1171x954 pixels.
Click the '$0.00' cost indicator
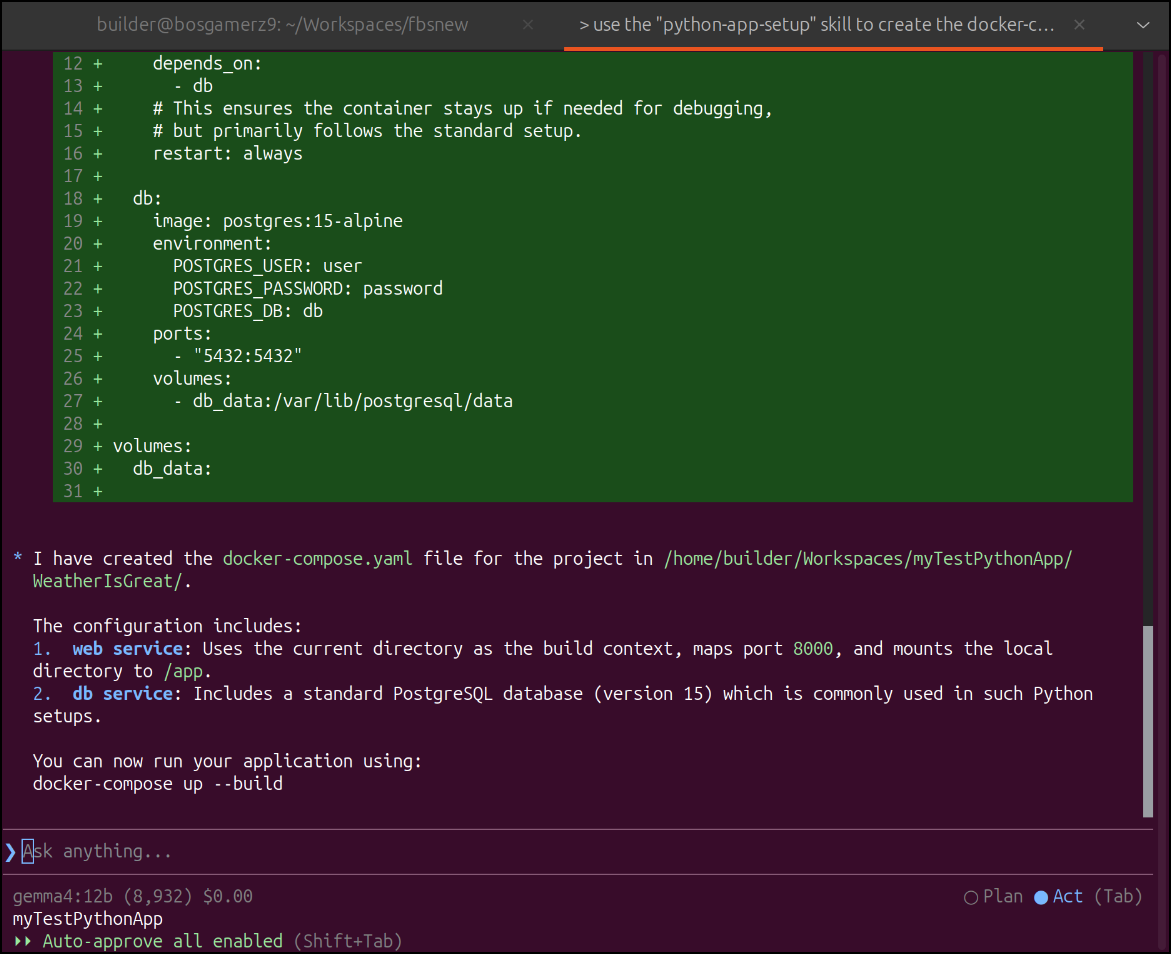(x=228, y=896)
